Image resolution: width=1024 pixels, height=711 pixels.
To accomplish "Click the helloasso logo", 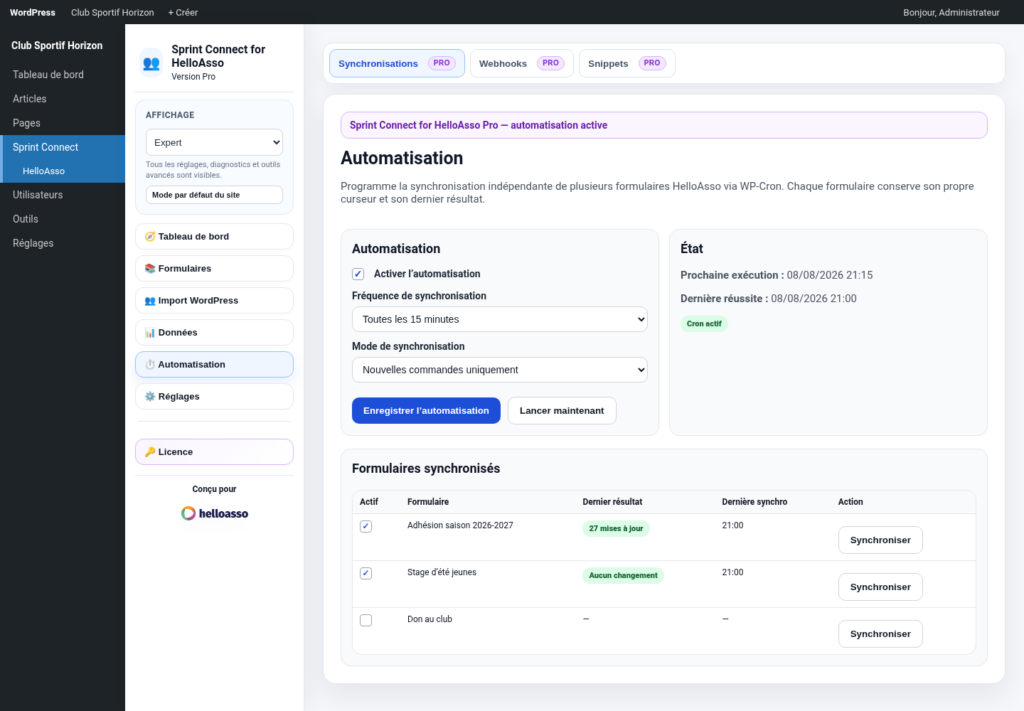I will (214, 513).
